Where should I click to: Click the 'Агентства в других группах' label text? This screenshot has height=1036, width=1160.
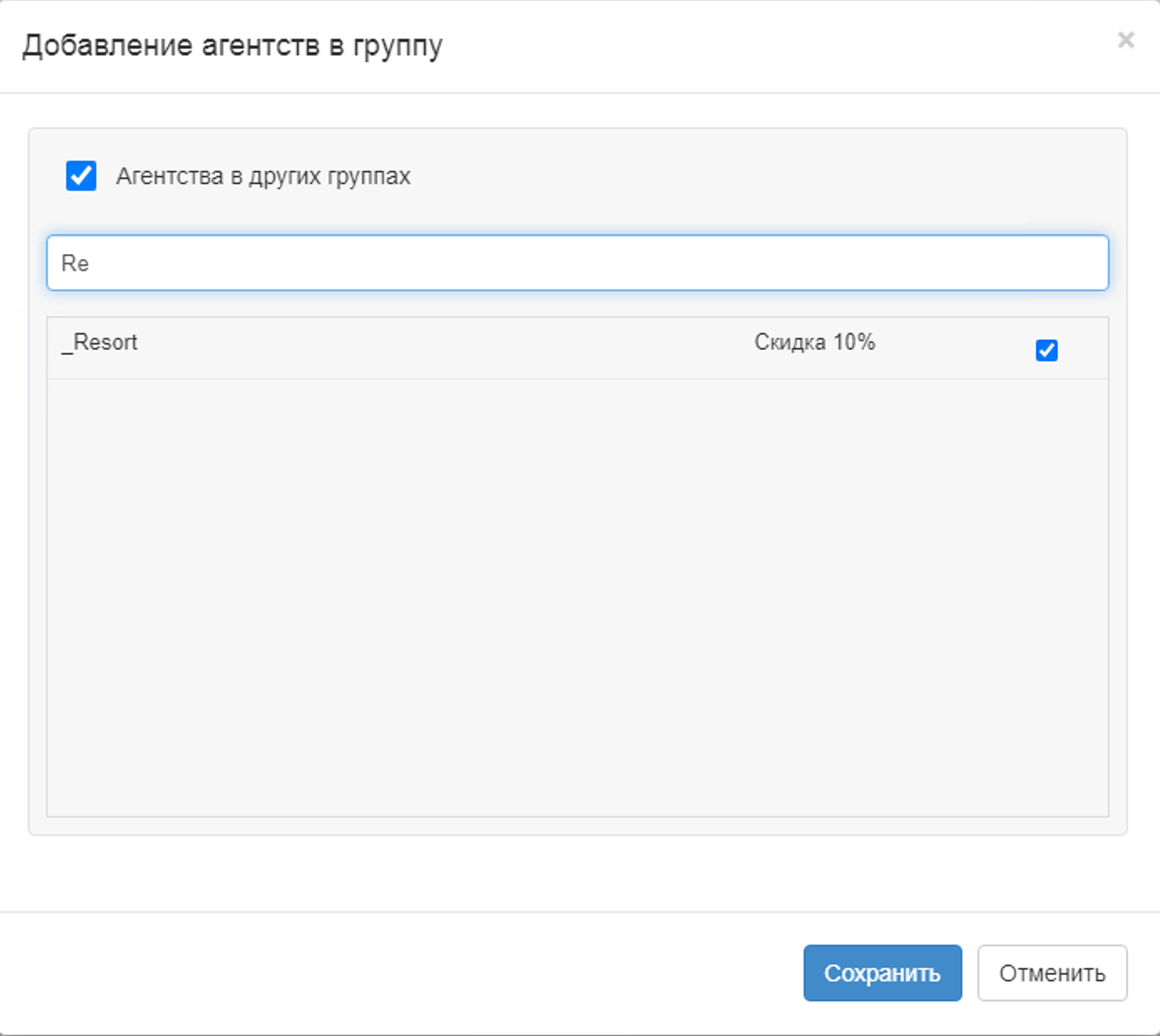point(263,176)
